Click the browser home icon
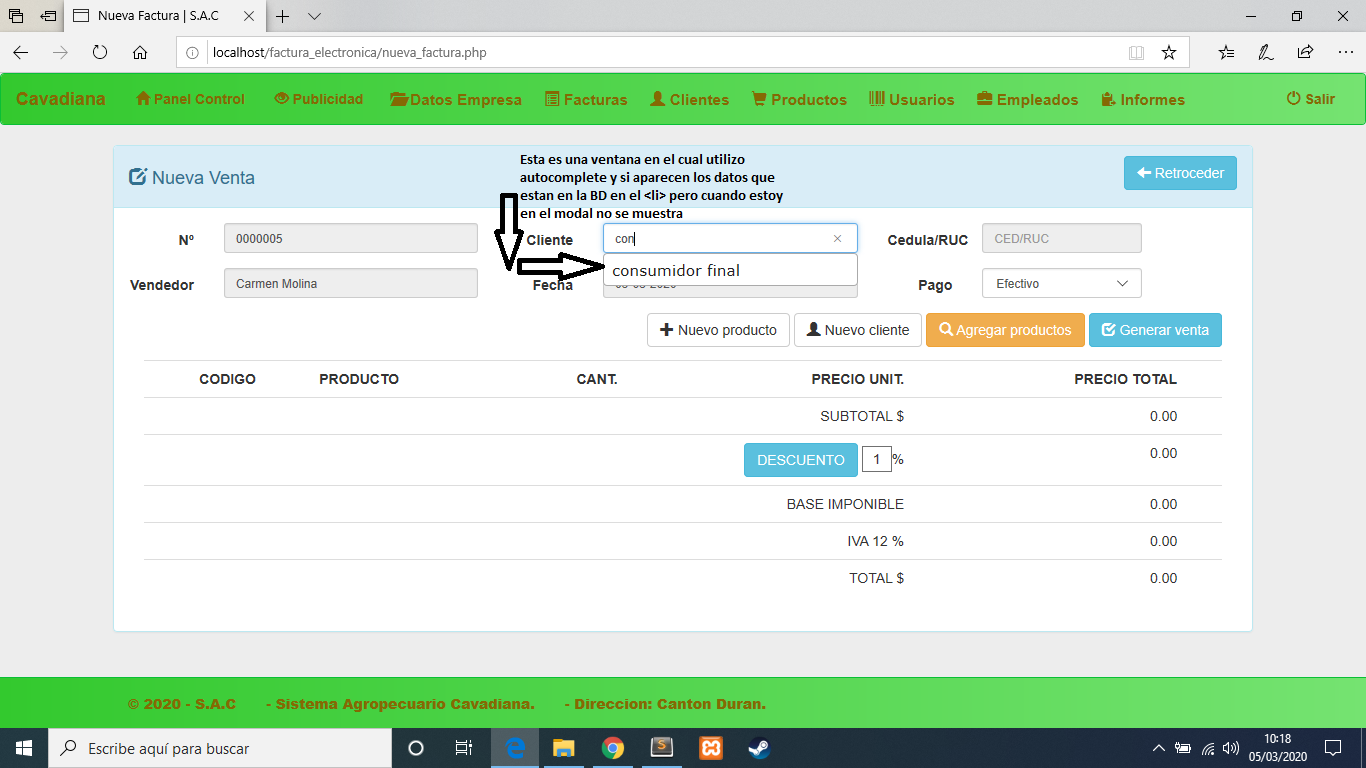1366x768 pixels. tap(140, 53)
